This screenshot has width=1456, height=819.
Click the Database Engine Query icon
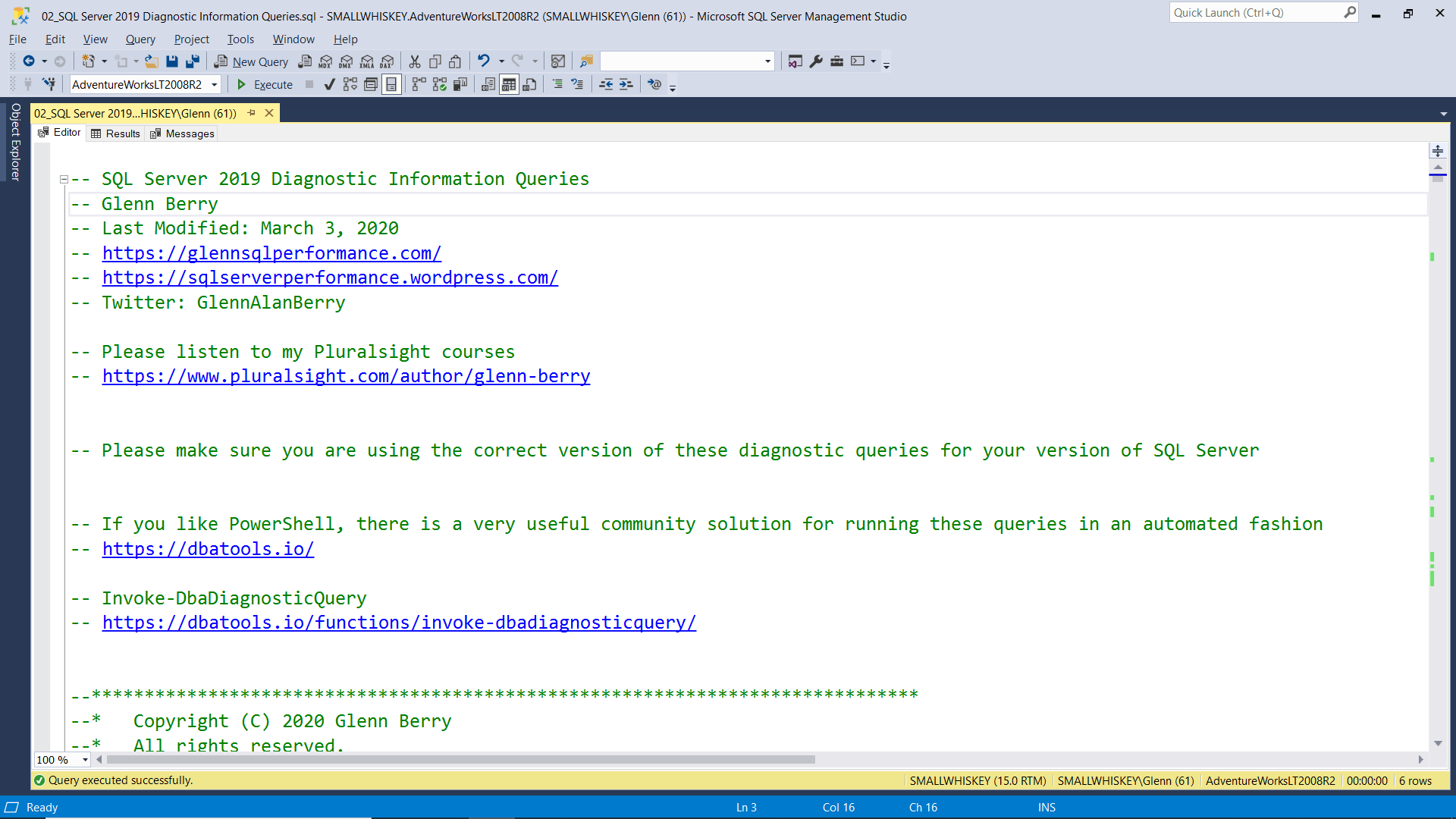point(305,61)
